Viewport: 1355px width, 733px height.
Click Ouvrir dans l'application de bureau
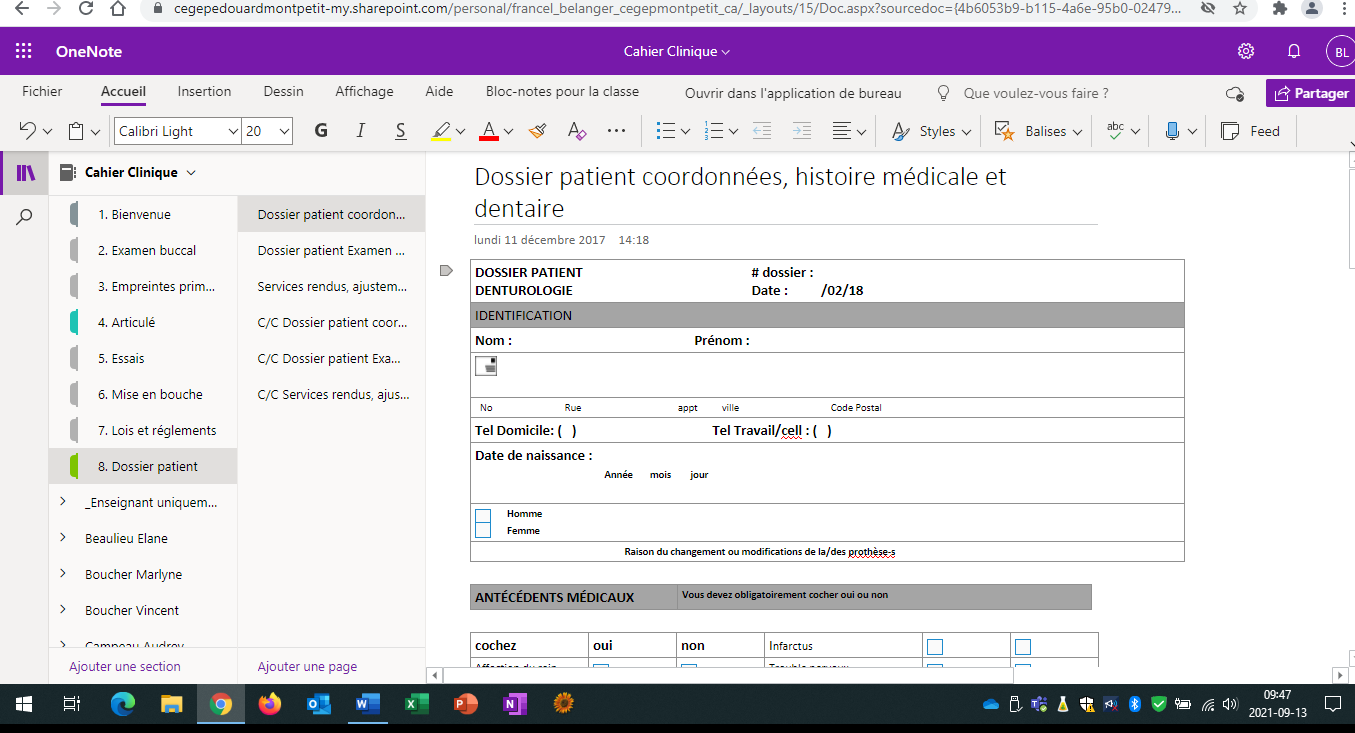pyautogui.click(x=793, y=93)
